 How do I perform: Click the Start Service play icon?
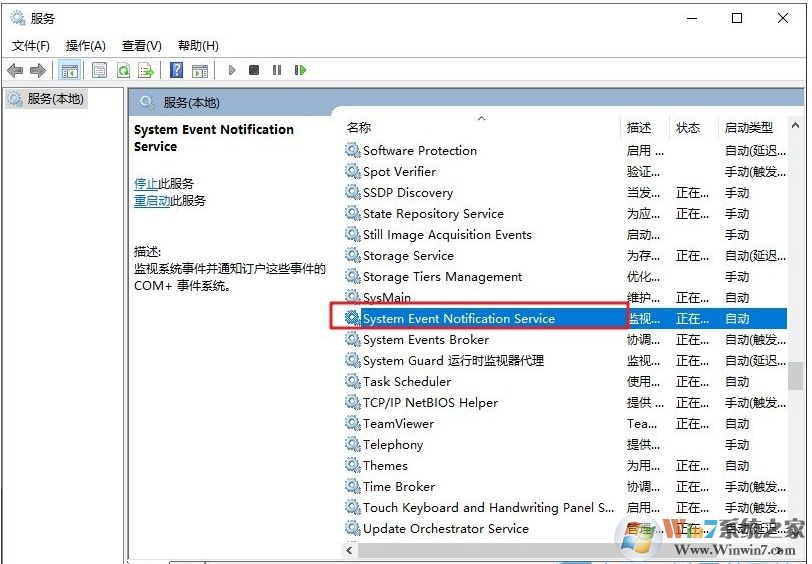(x=232, y=70)
